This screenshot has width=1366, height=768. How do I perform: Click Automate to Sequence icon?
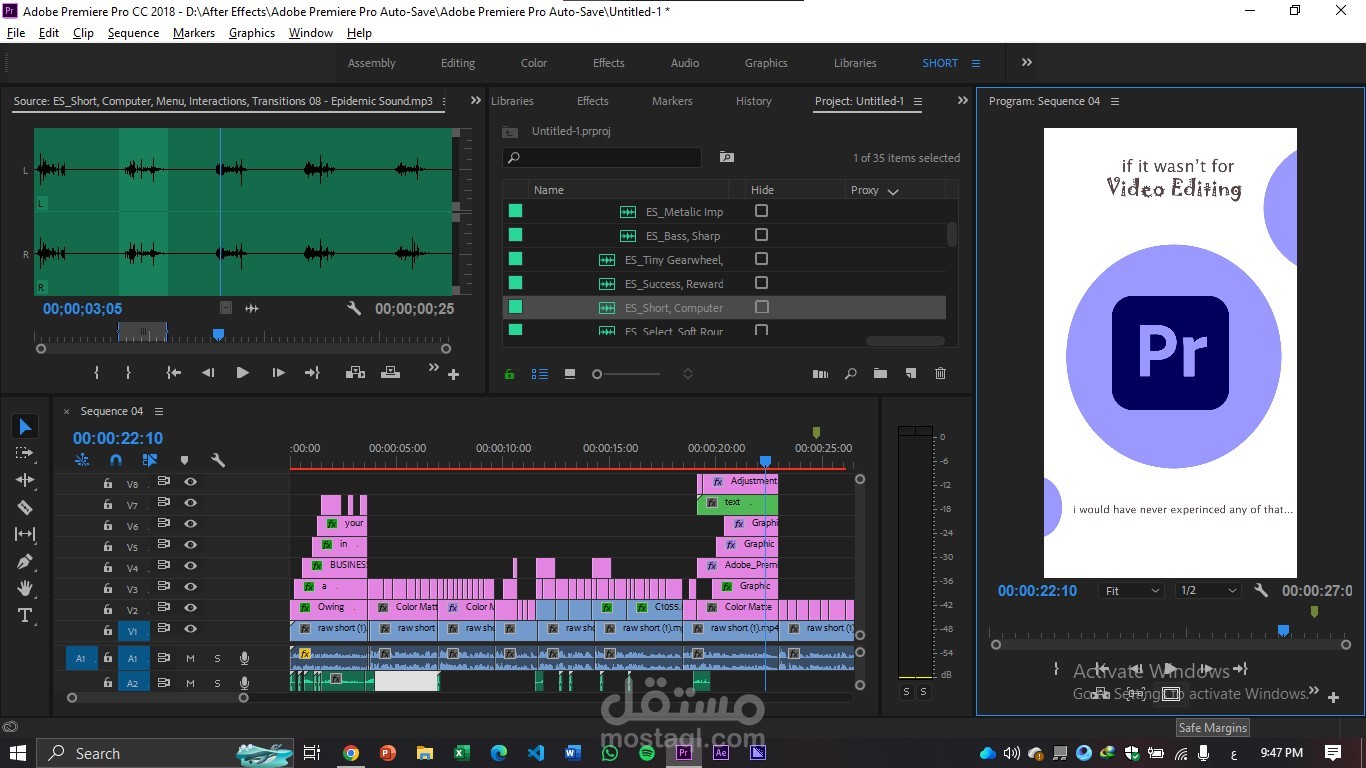tap(820, 374)
